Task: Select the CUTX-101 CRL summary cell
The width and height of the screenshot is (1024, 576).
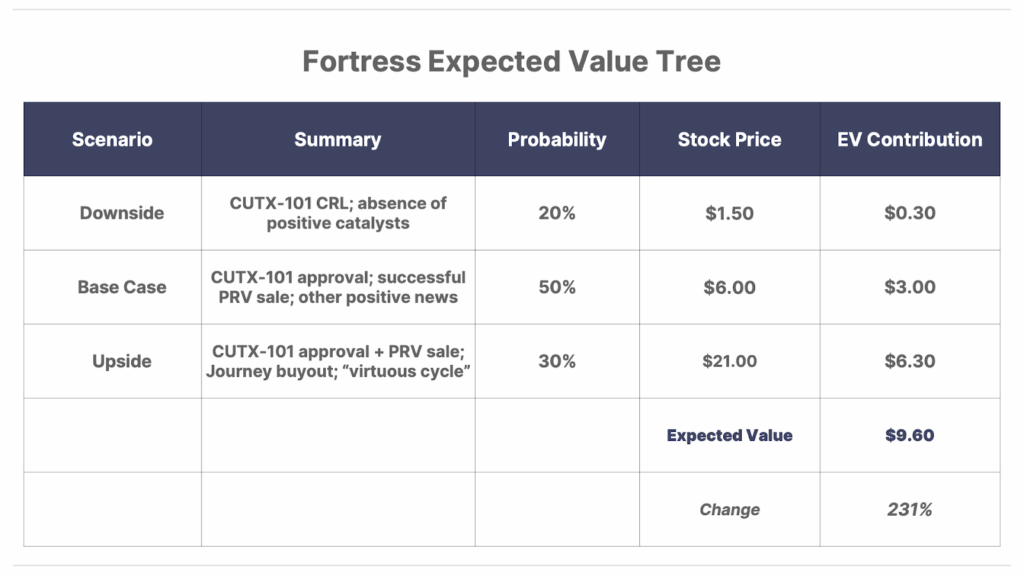Action: coord(338,213)
